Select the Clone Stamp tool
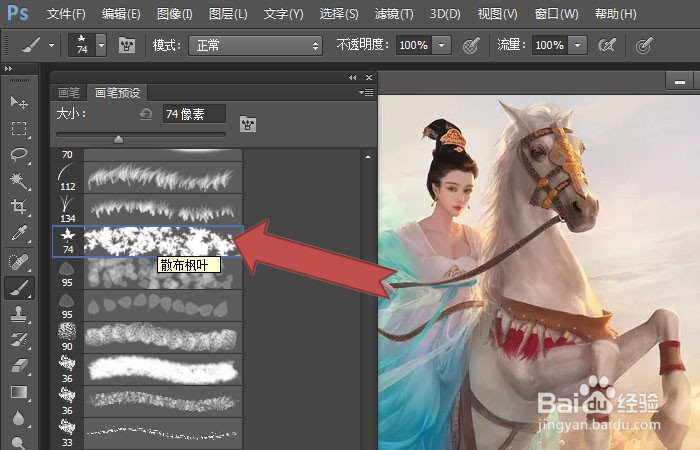Image resolution: width=700 pixels, height=450 pixels. (x=19, y=314)
